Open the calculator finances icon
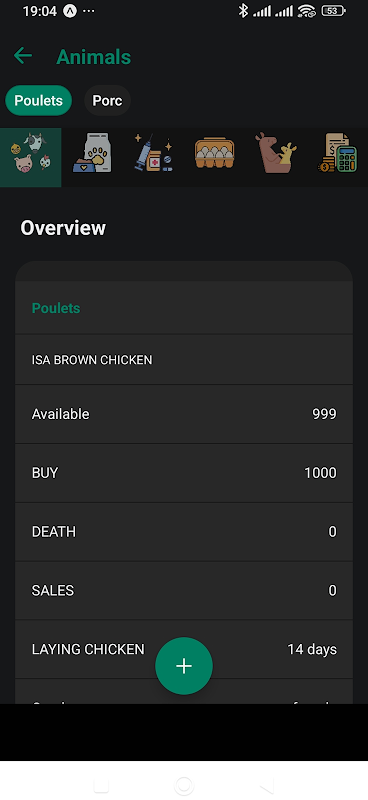 (x=337, y=153)
